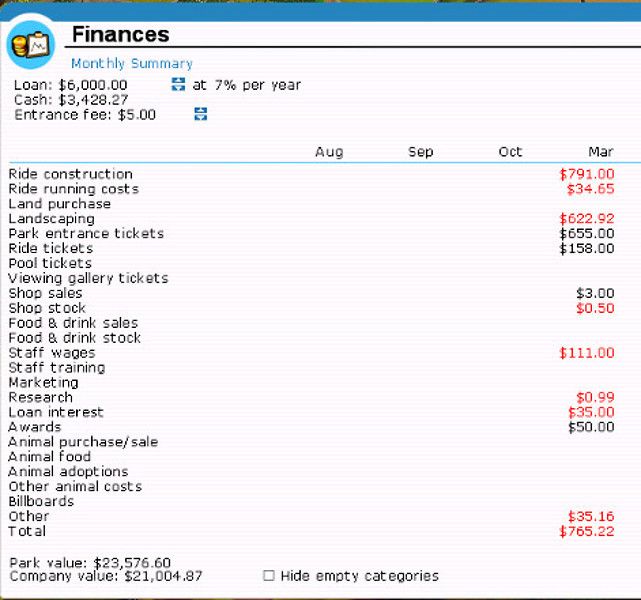Click the Loan interest row label
The image size is (641, 600).
[x=56, y=412]
